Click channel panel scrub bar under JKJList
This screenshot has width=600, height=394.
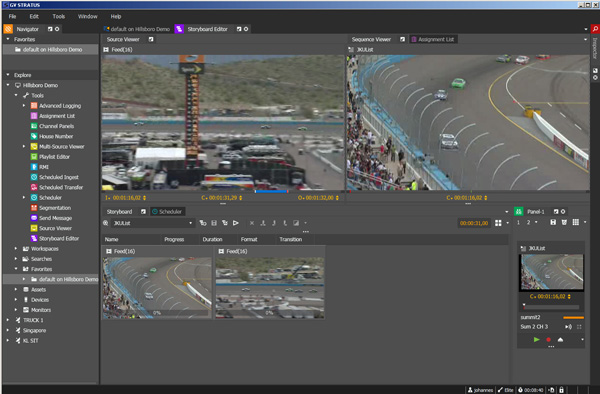[551, 306]
